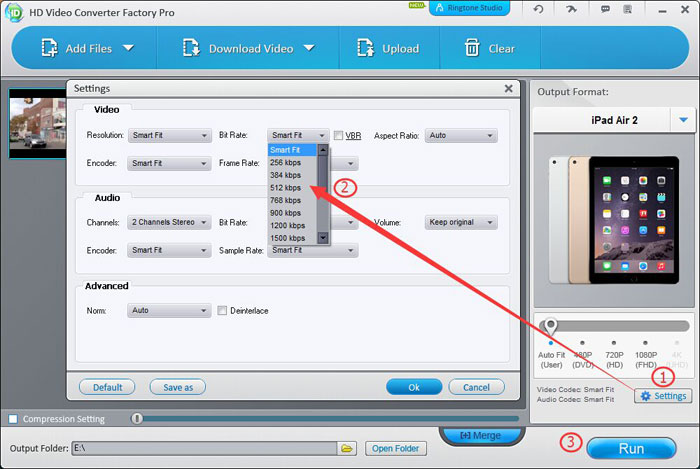Click the Output Folder path field
Screen dimensions: 700x469
click(x=204, y=448)
